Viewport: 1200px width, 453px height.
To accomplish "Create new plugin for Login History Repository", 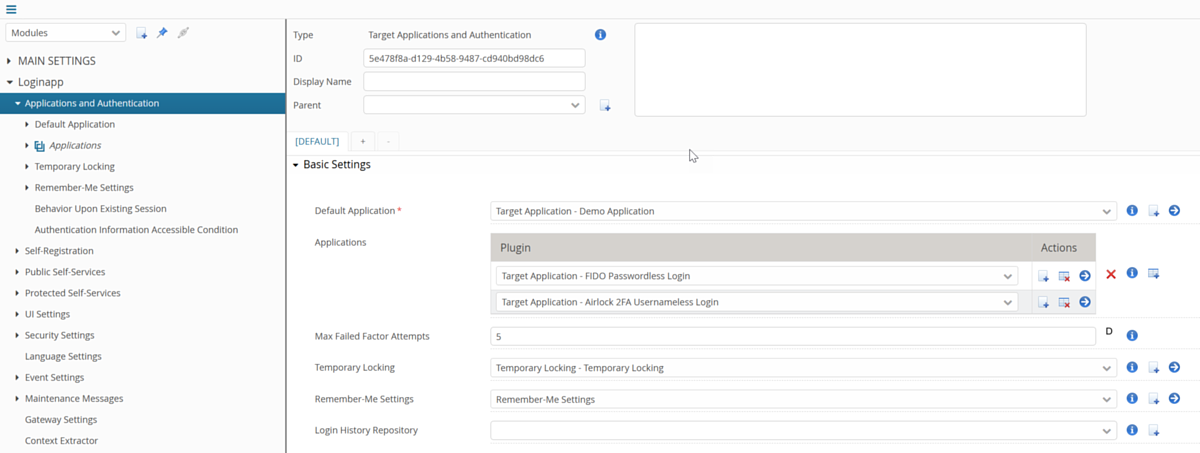I will [x=1153, y=431].
